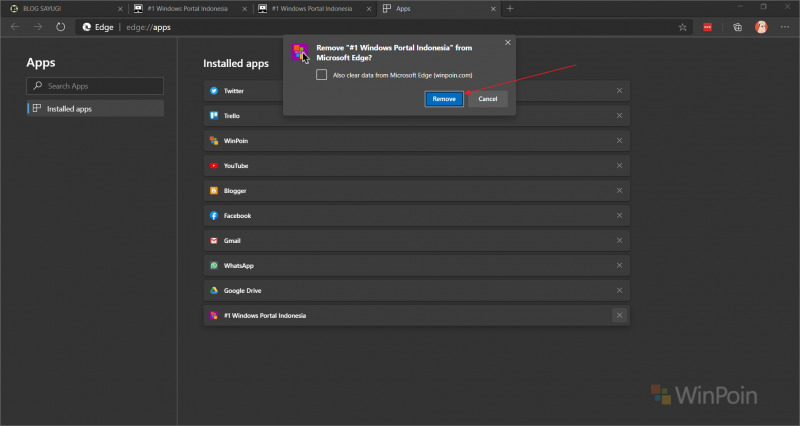800x426 pixels.
Task: Close the remove dialog with X
Action: click(x=508, y=42)
